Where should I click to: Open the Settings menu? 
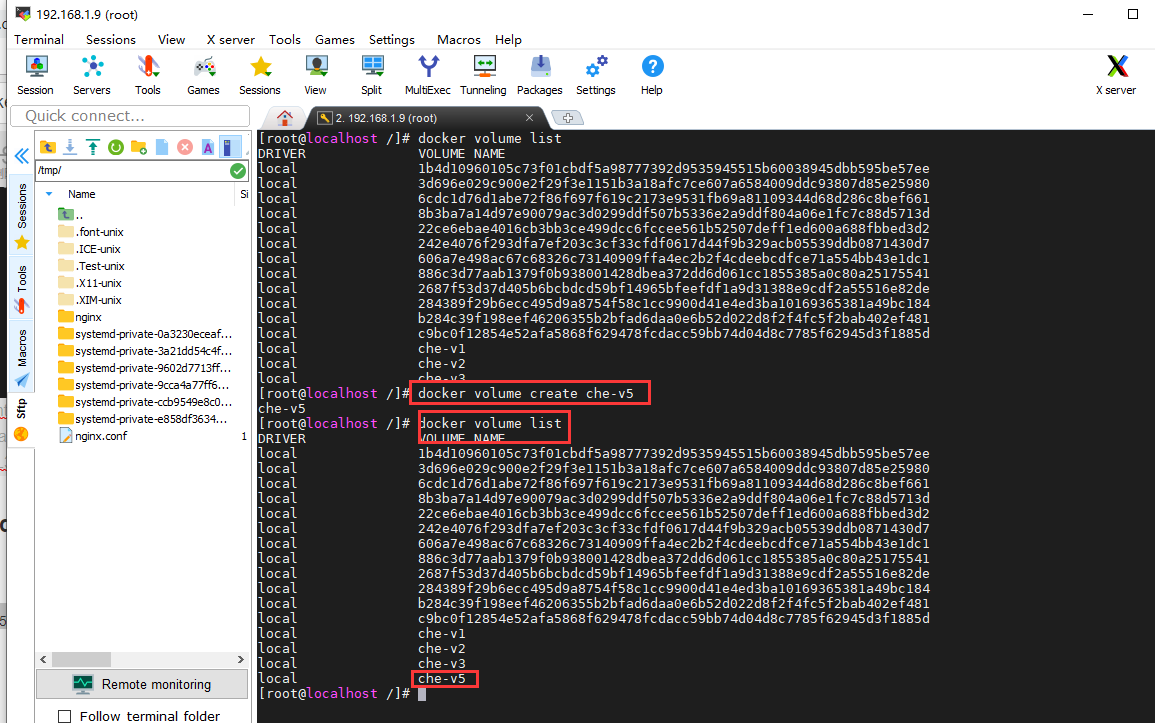pyautogui.click(x=392, y=40)
